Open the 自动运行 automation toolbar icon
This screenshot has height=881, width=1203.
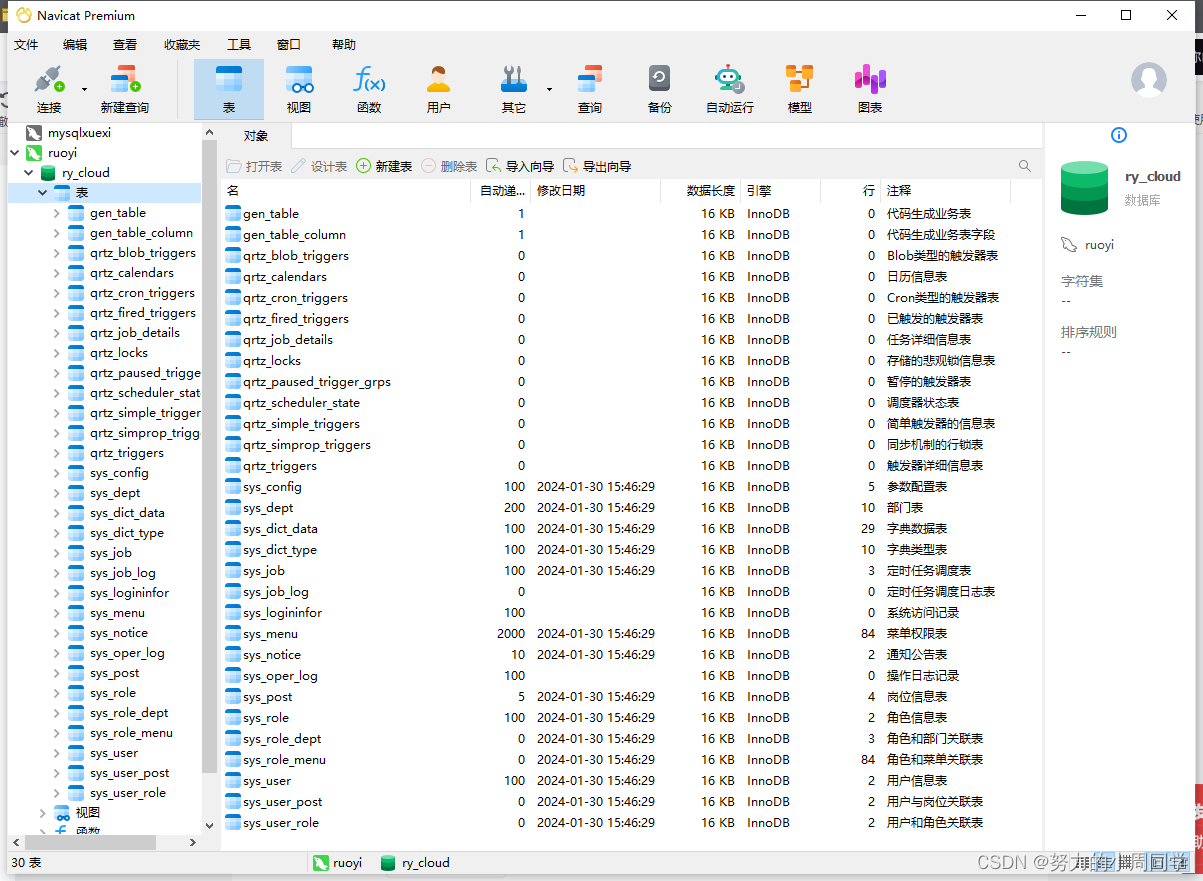tap(729, 89)
